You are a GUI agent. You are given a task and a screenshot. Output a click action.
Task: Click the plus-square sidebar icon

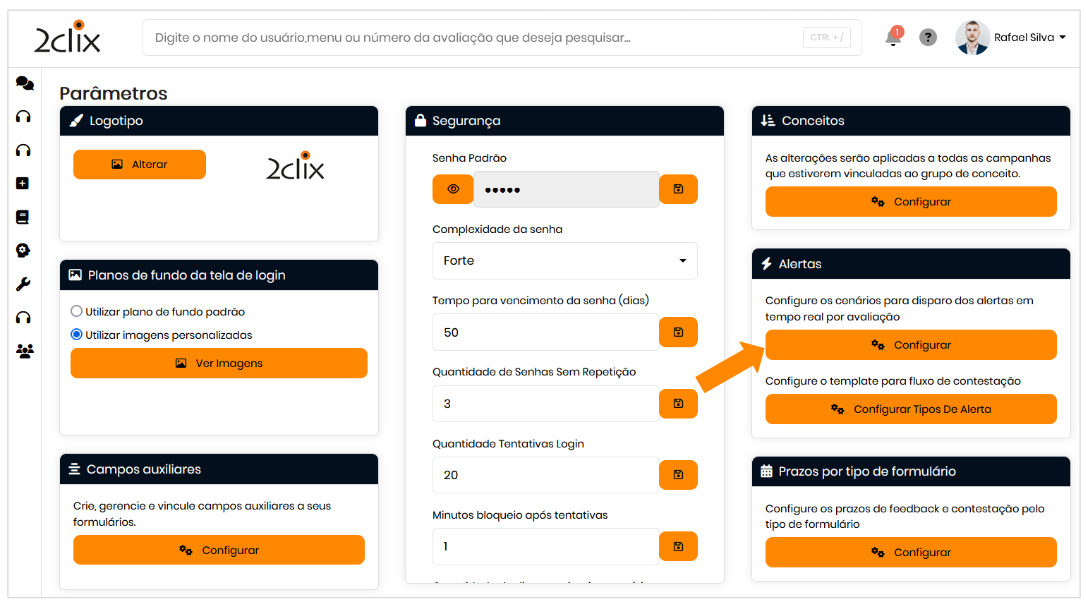point(23,183)
